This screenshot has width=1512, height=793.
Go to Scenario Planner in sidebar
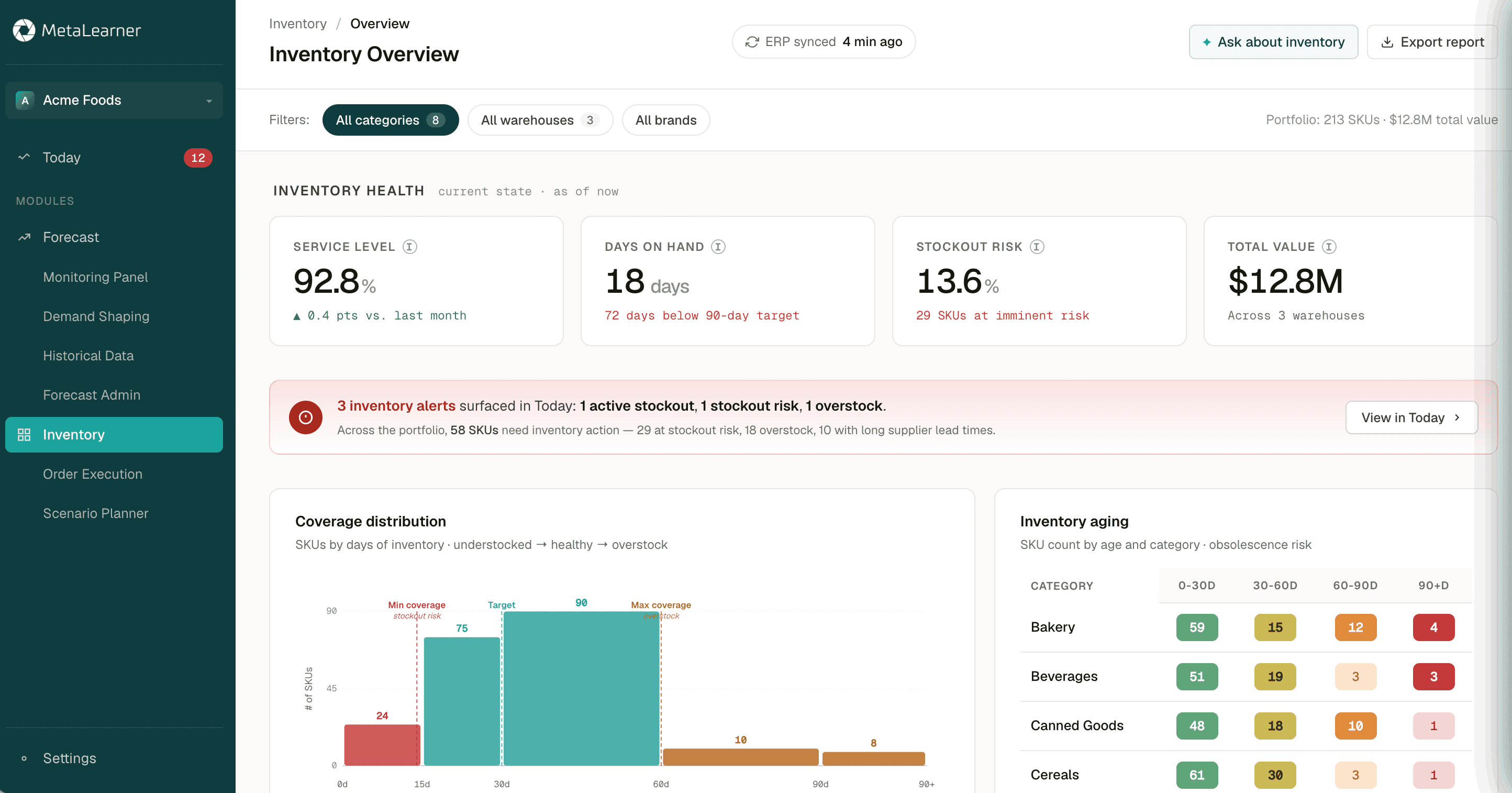(96, 513)
